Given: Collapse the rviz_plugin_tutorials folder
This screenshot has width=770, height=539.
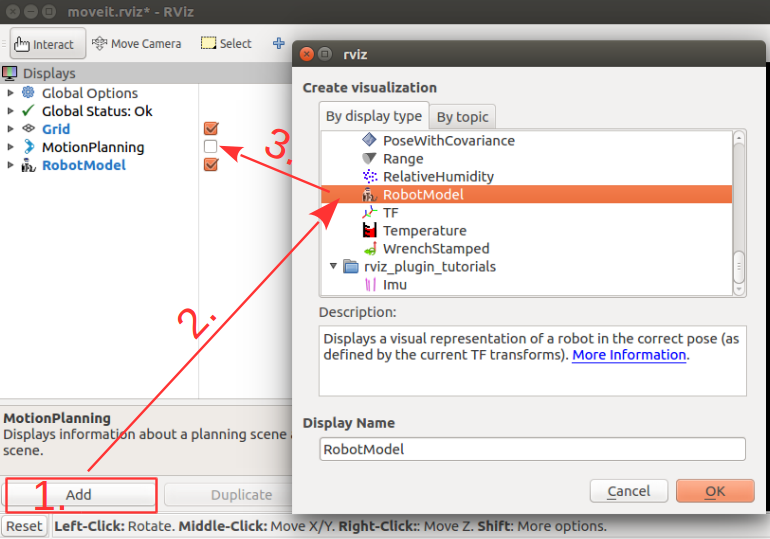Looking at the screenshot, I should point(333,267).
